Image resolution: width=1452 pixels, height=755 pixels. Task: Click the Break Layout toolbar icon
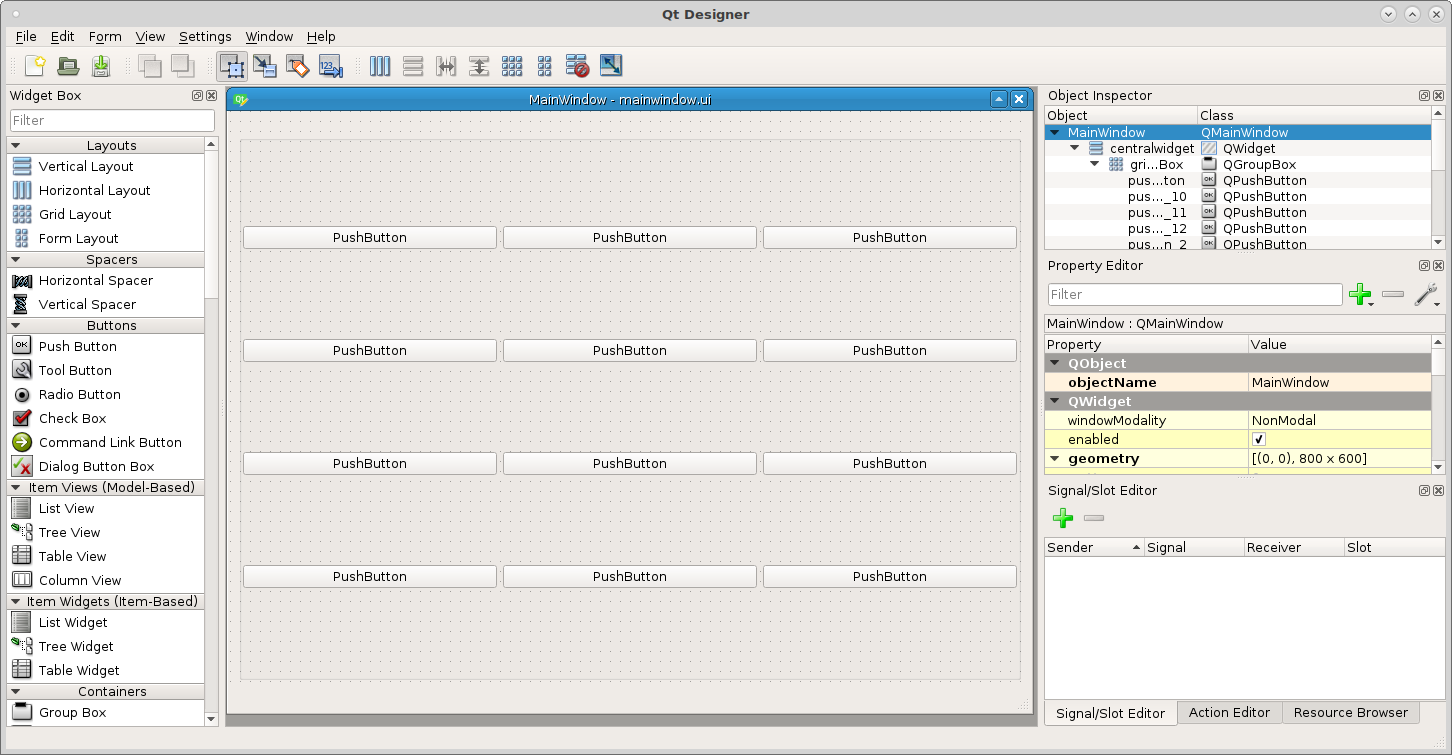[577, 66]
